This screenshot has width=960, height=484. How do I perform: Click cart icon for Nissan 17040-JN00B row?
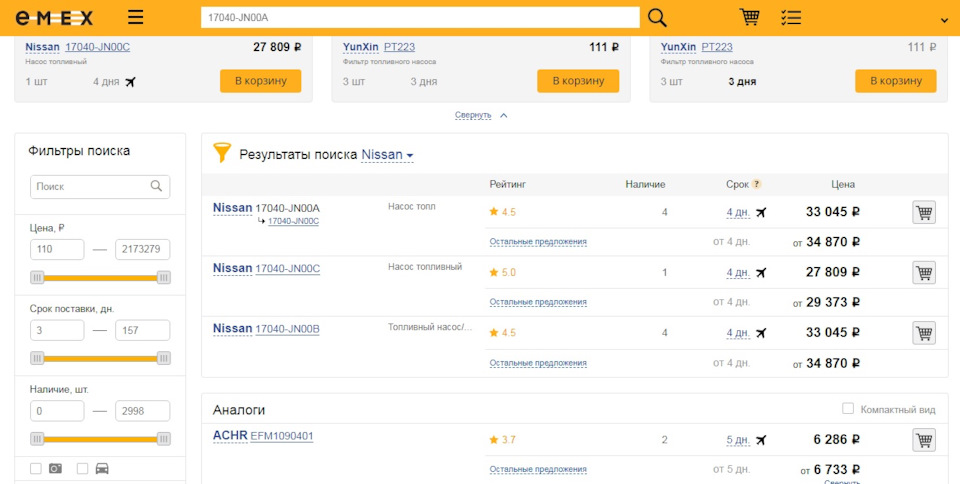tap(923, 333)
